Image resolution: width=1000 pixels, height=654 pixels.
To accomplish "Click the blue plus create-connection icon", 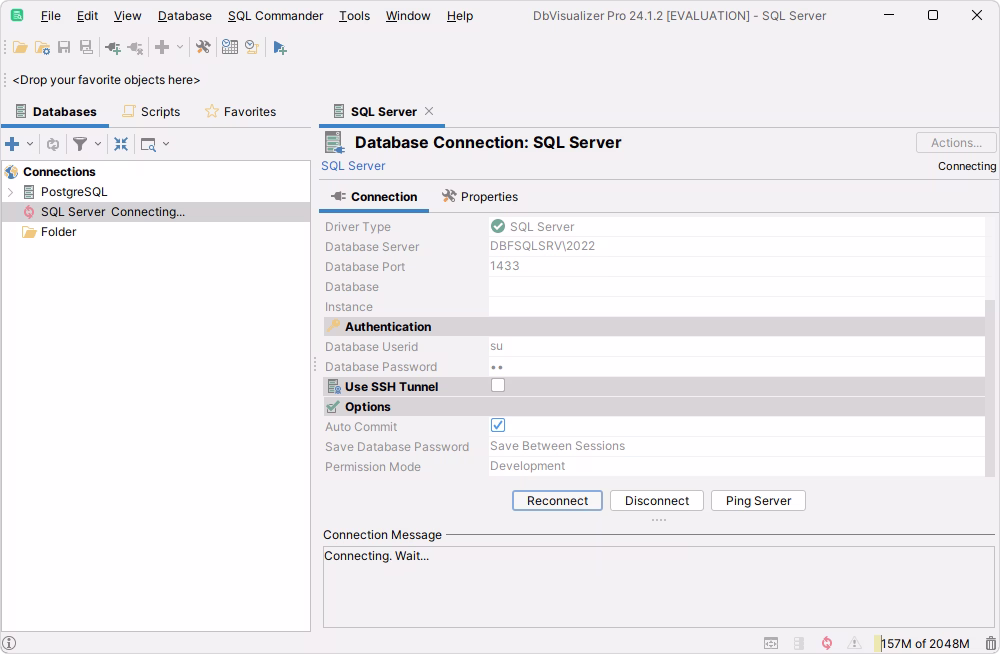I will [x=12, y=144].
